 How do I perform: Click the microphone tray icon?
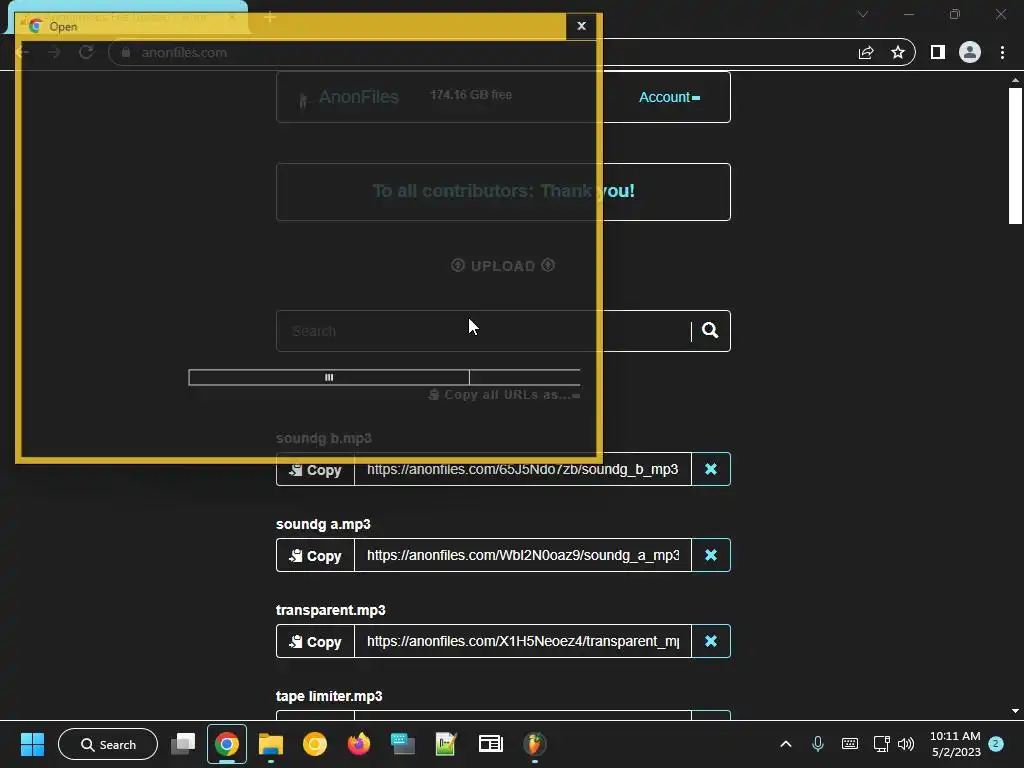click(x=818, y=744)
